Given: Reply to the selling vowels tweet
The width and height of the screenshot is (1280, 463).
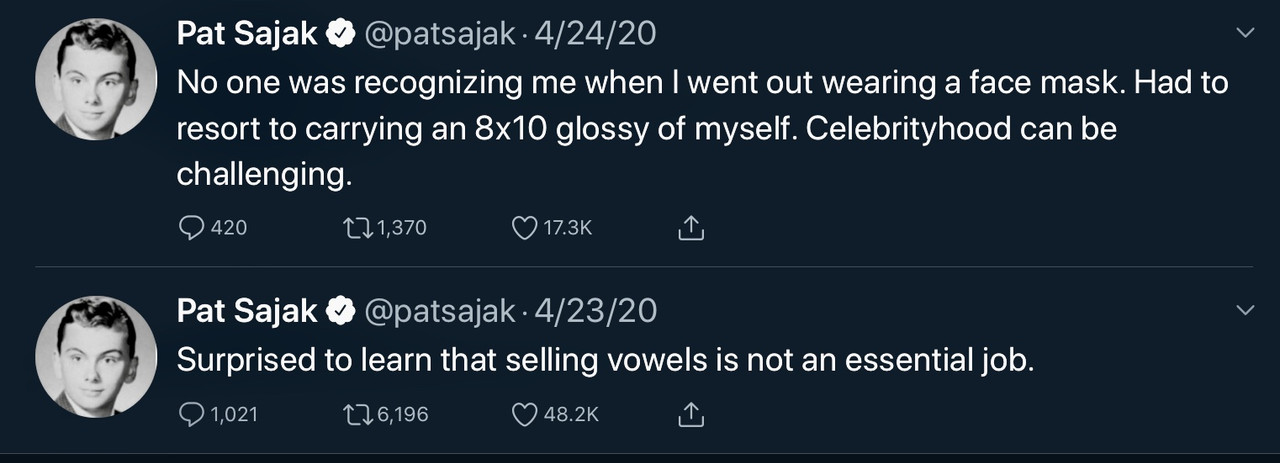Looking at the screenshot, I should click(x=191, y=413).
